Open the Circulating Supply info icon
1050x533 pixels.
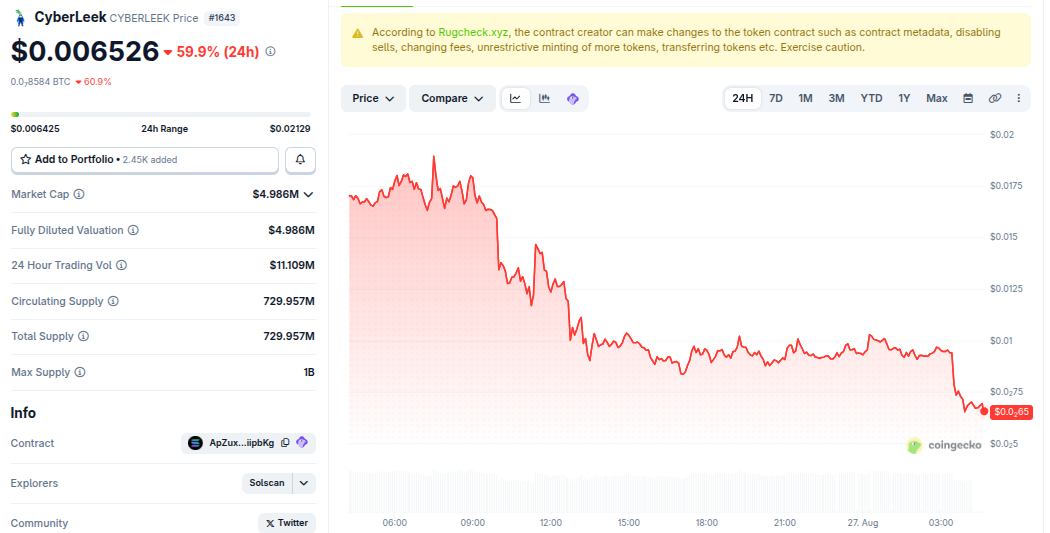click(113, 301)
